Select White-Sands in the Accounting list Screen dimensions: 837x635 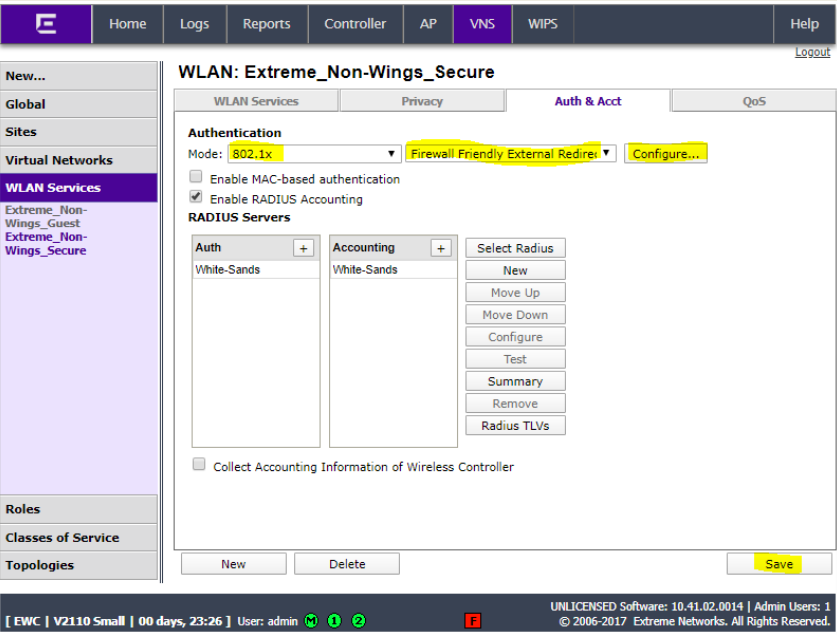coord(393,269)
